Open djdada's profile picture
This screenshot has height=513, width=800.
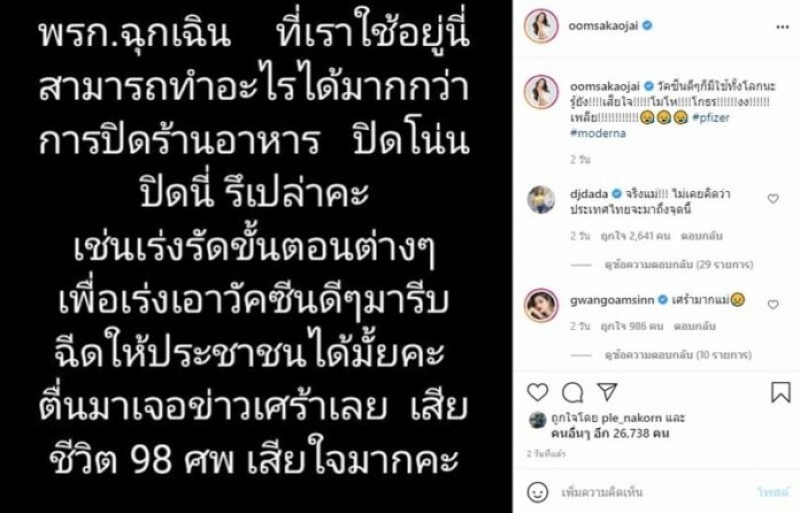pos(541,200)
